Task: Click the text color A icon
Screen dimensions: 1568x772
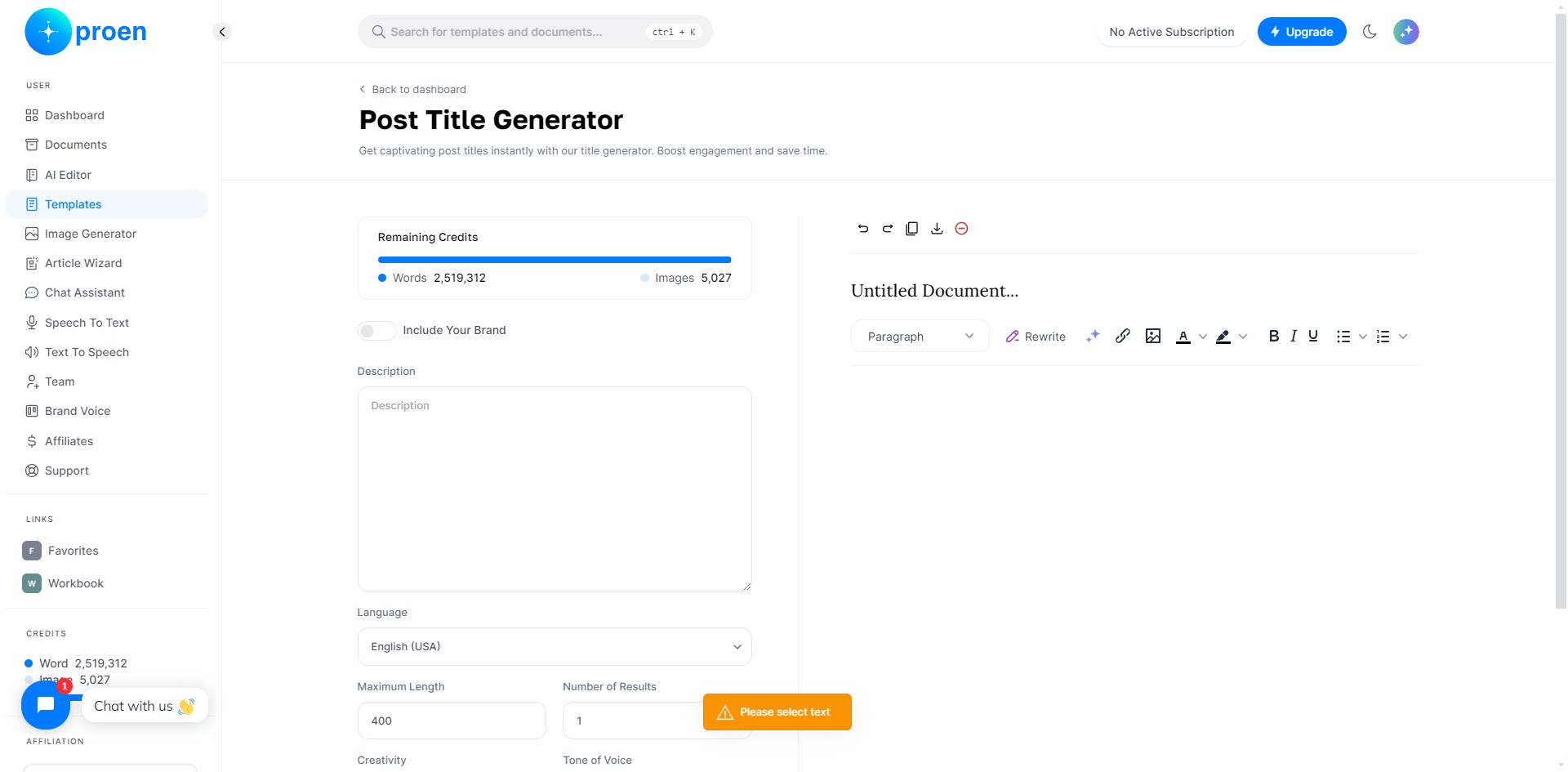Action: point(1183,337)
